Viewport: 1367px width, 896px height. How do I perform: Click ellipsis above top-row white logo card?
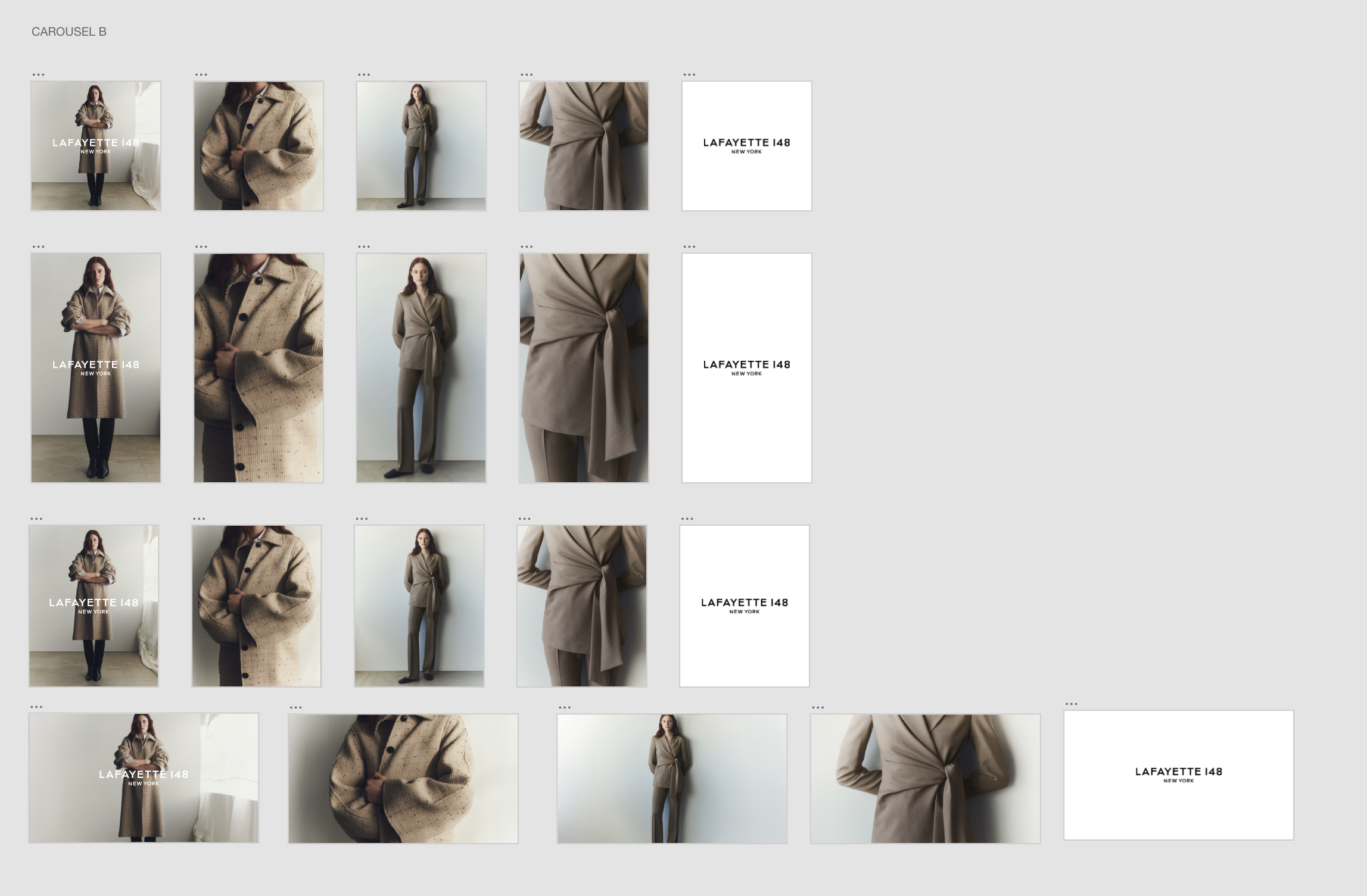click(x=689, y=74)
